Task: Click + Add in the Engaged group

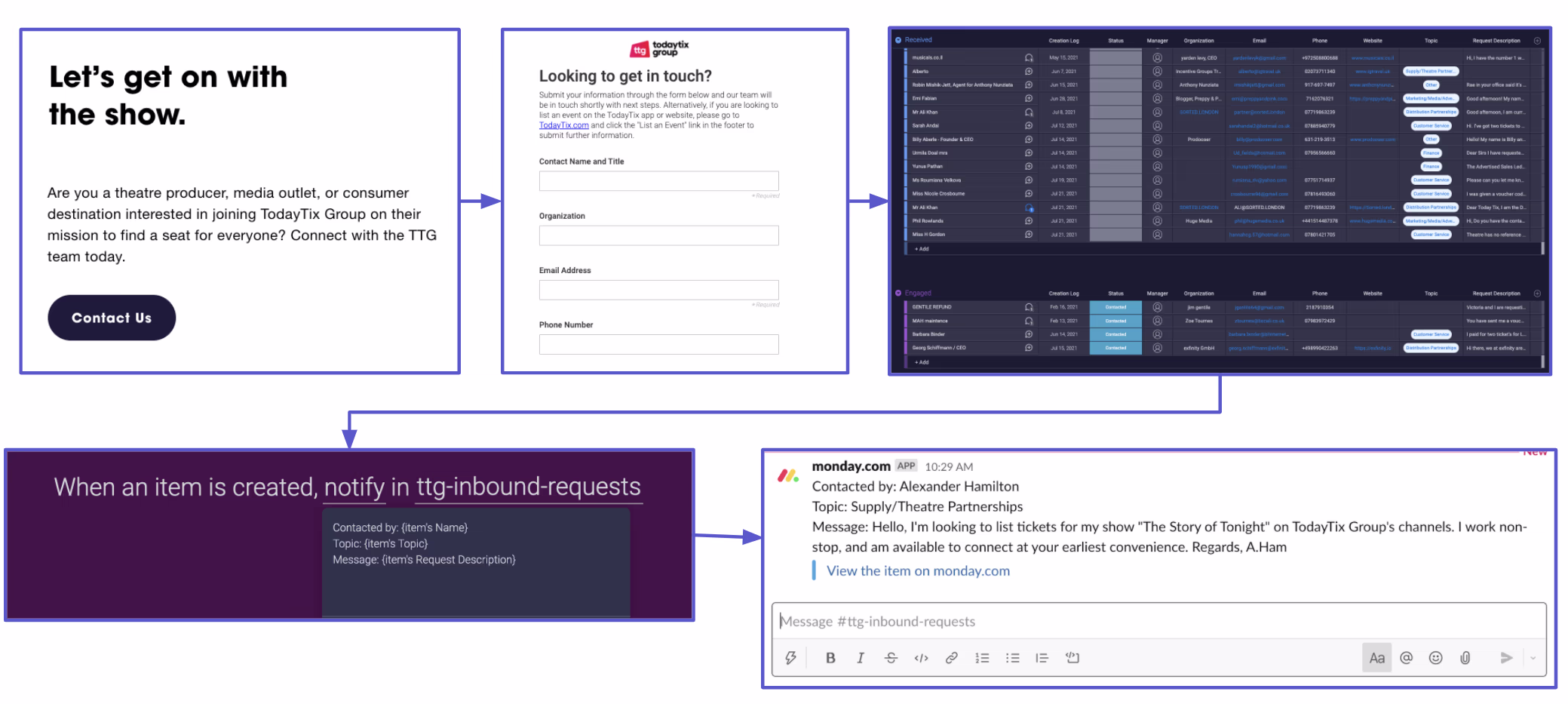Action: [922, 362]
